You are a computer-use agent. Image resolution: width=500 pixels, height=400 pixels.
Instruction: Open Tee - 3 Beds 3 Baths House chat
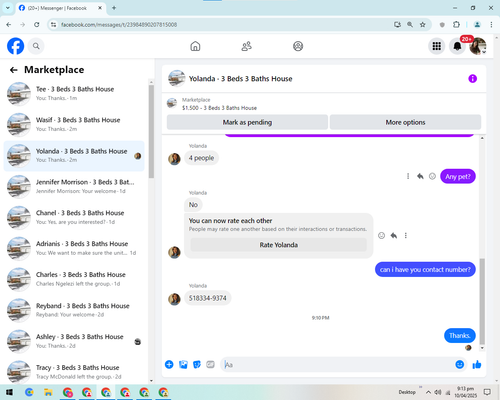tap(74, 94)
